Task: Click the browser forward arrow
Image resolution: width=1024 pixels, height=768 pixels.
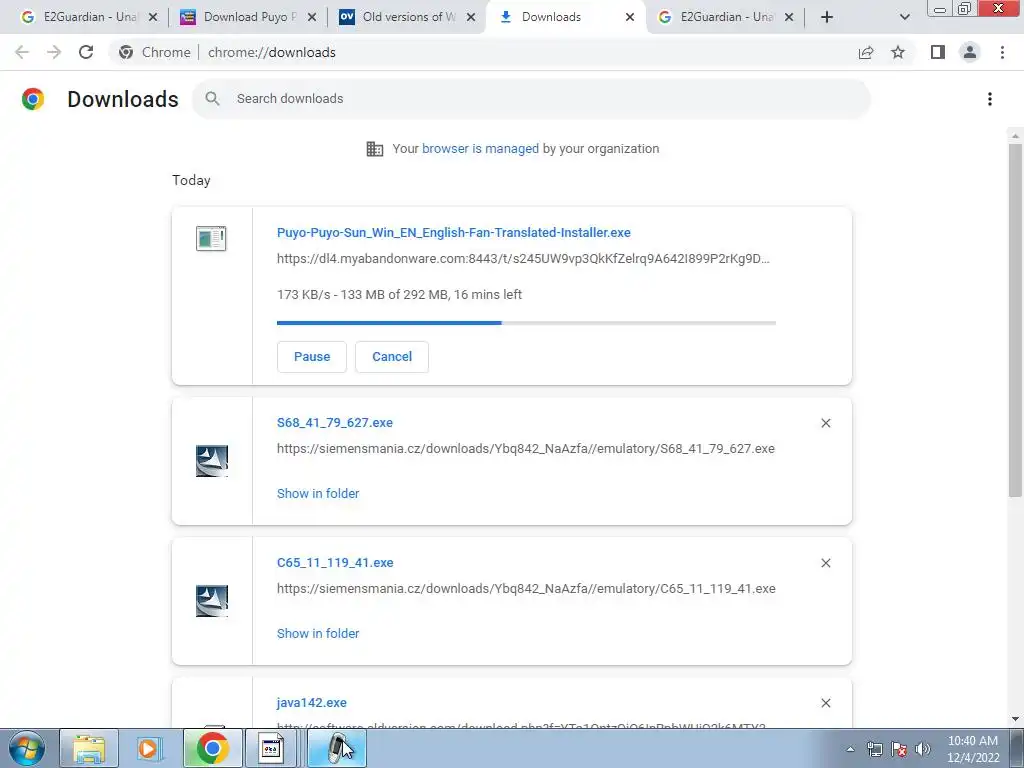Action: (54, 52)
